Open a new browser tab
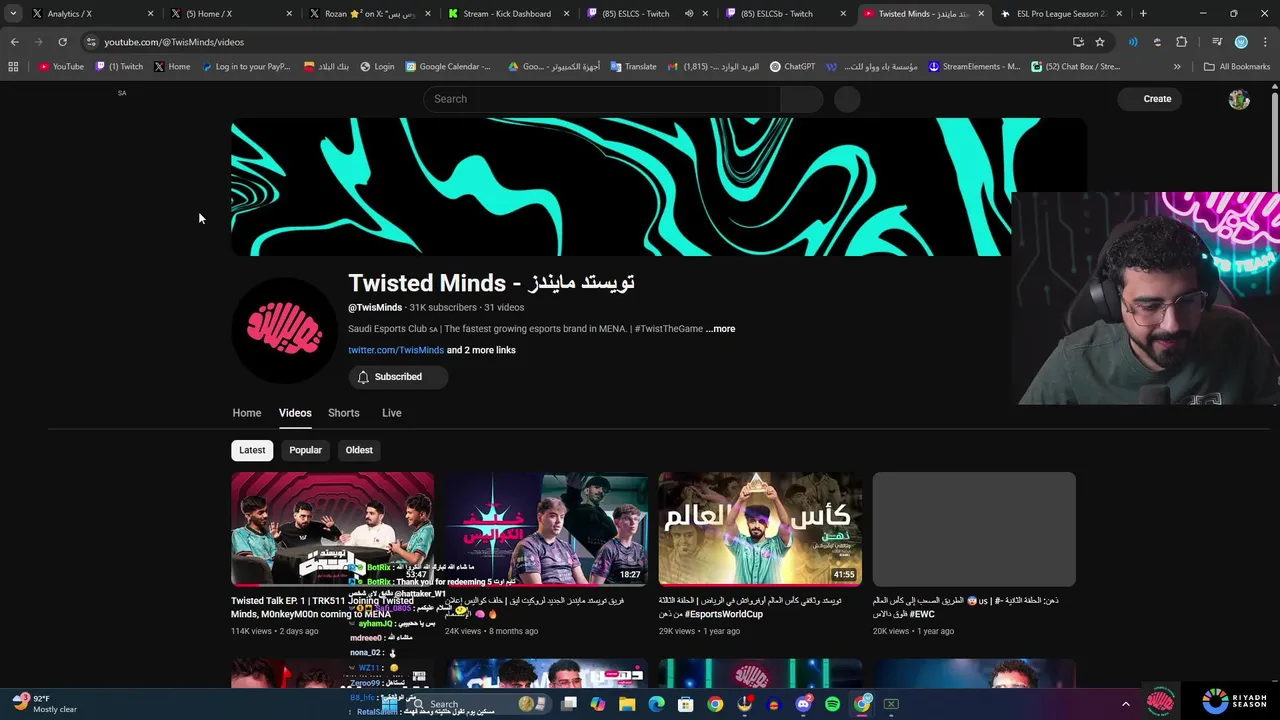Screen dimensions: 1280x720 (1143, 14)
